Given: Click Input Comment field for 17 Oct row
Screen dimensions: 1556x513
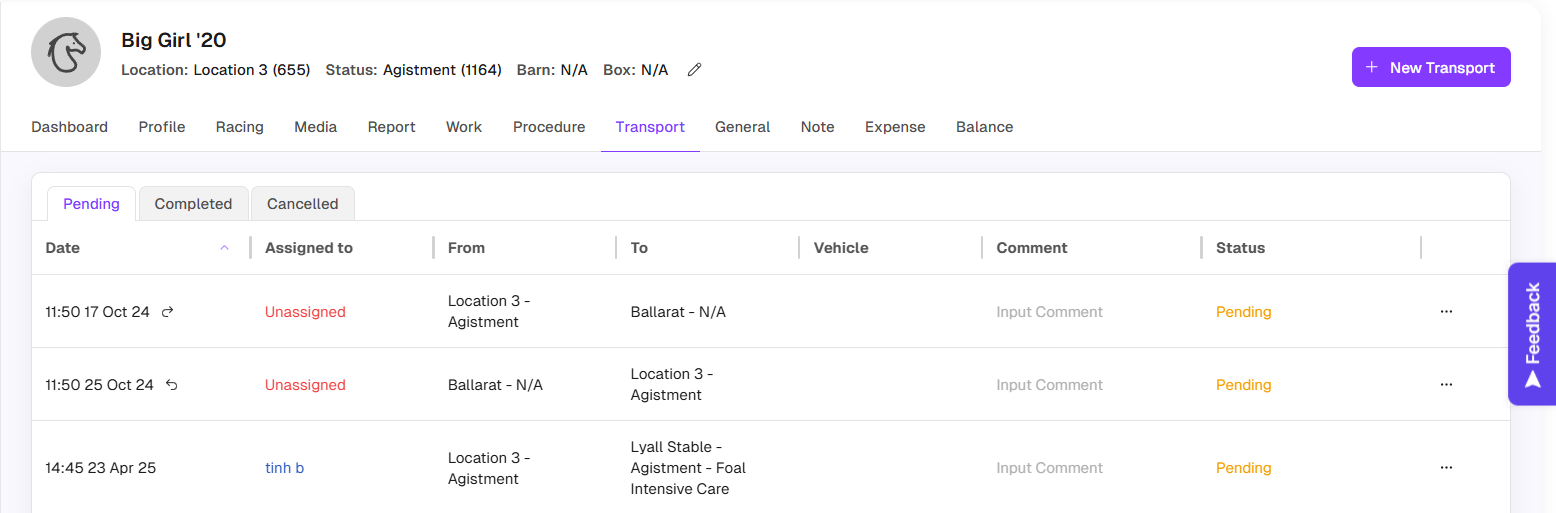Looking at the screenshot, I should click(x=1049, y=312).
